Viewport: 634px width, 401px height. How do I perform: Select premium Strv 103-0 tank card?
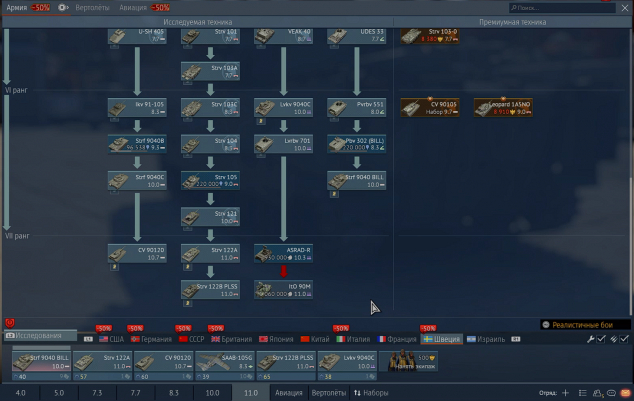(430, 36)
